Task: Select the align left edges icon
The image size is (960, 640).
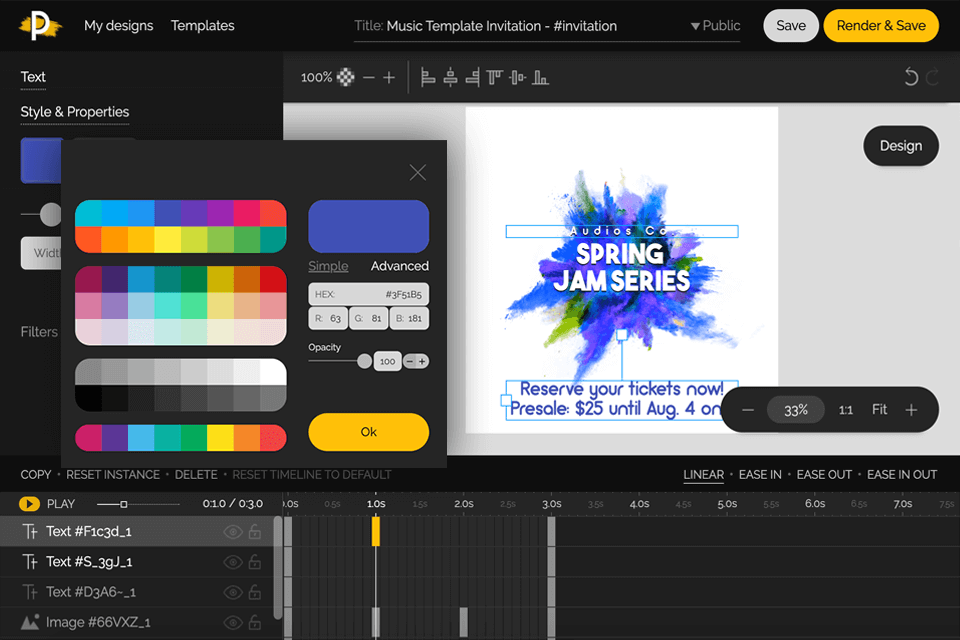Action: (x=428, y=75)
